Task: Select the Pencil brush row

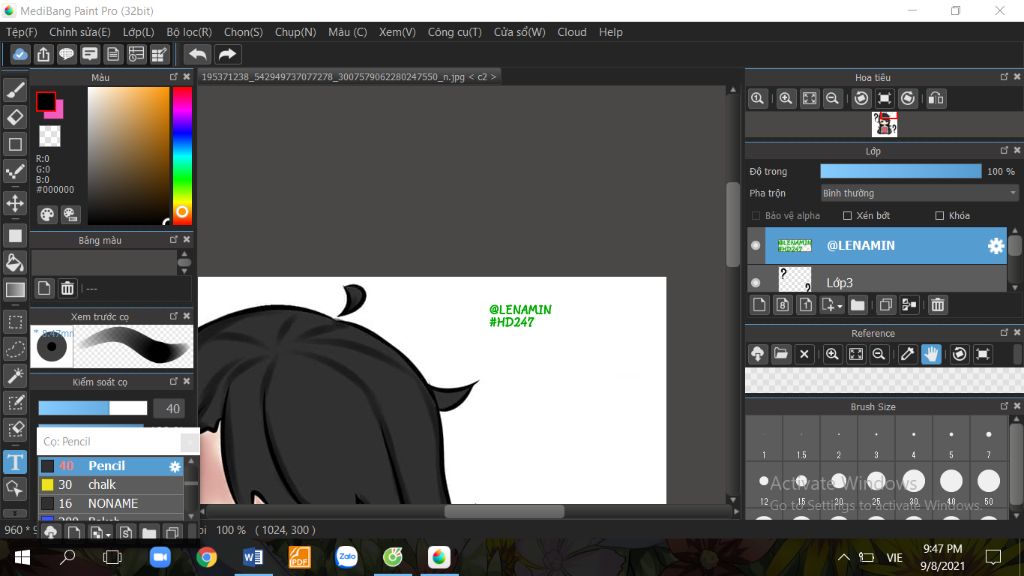Action: 112,466
